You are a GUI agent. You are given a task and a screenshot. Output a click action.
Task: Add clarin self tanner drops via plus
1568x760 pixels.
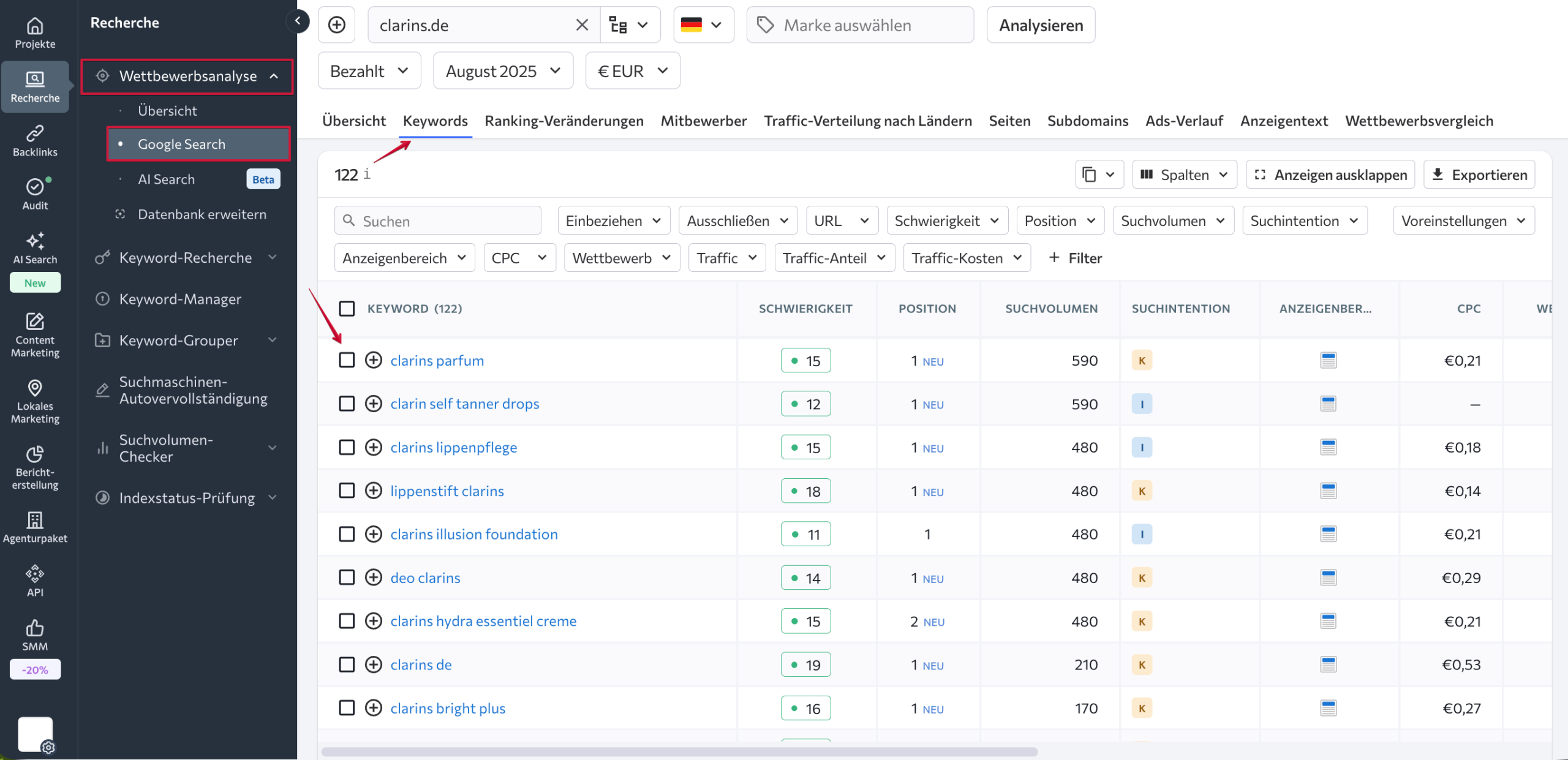pyautogui.click(x=374, y=404)
